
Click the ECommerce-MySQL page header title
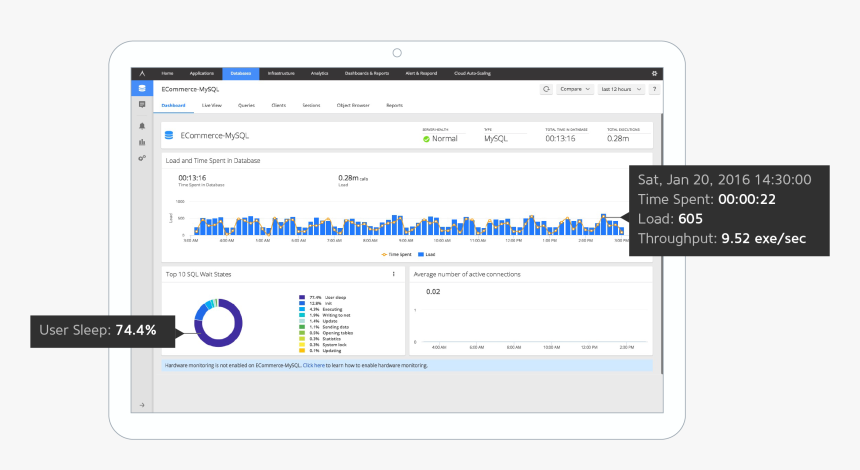click(190, 89)
